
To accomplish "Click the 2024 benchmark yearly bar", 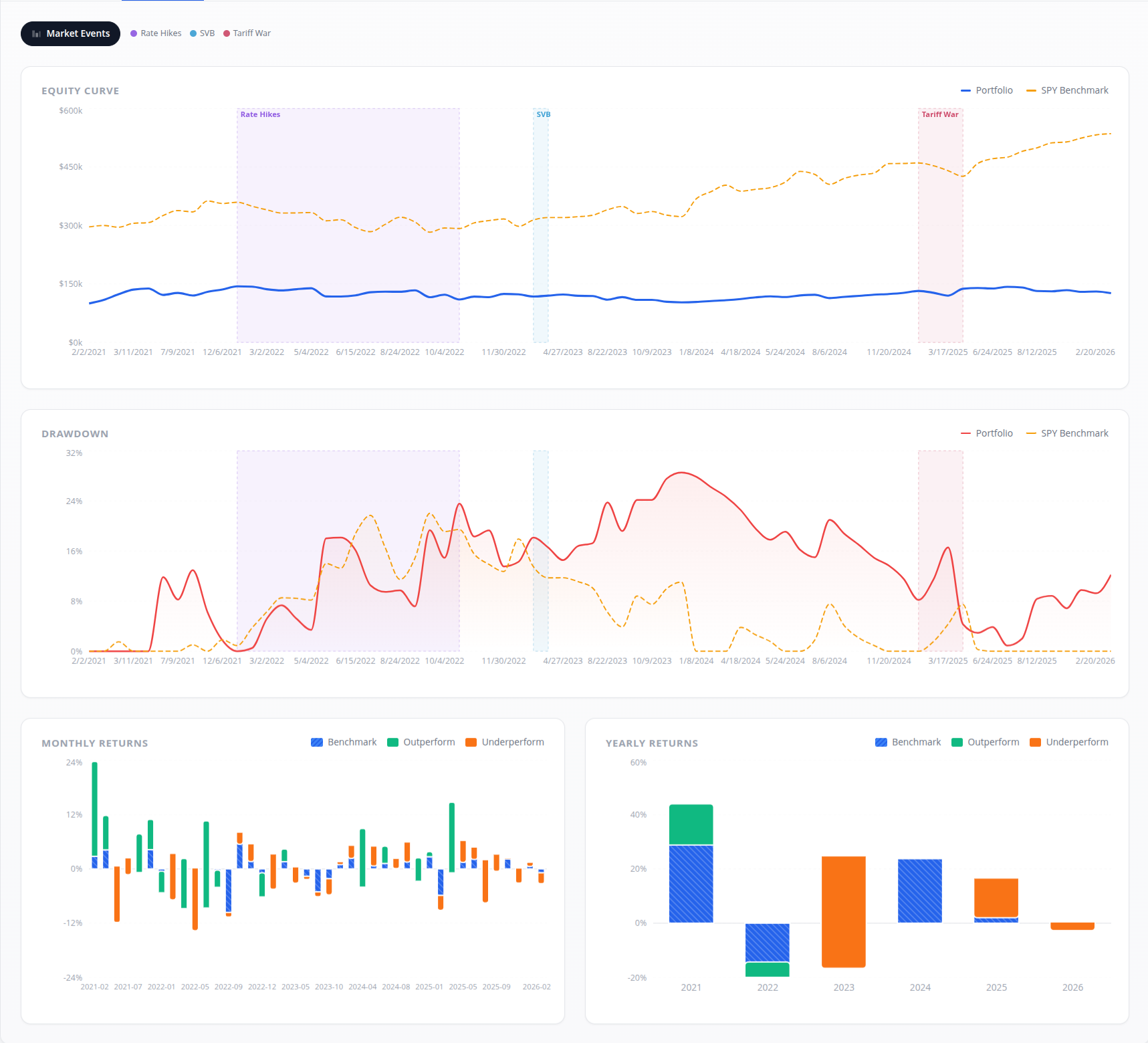I will click(x=920, y=891).
